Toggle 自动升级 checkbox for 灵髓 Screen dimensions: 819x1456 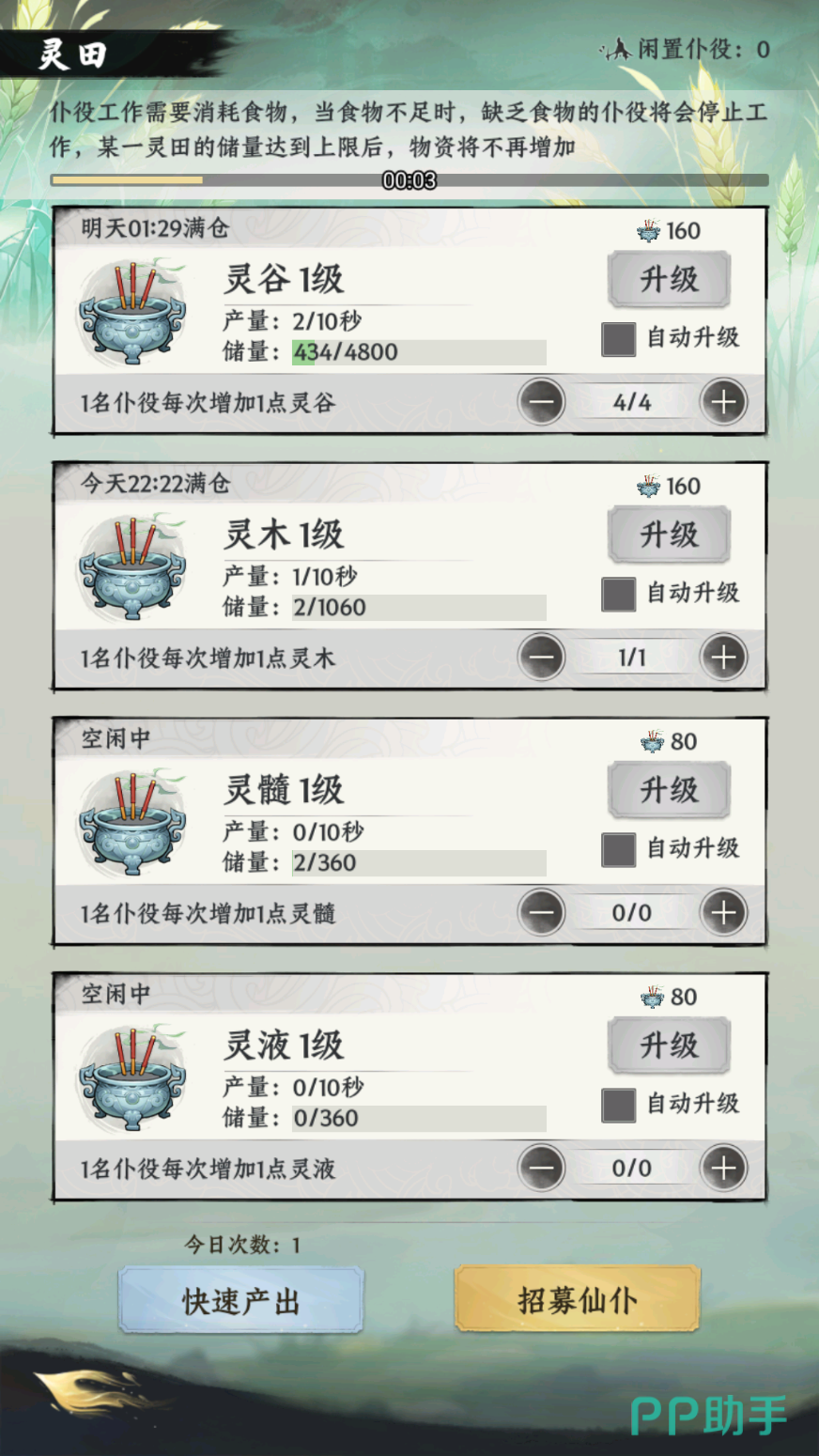click(618, 849)
